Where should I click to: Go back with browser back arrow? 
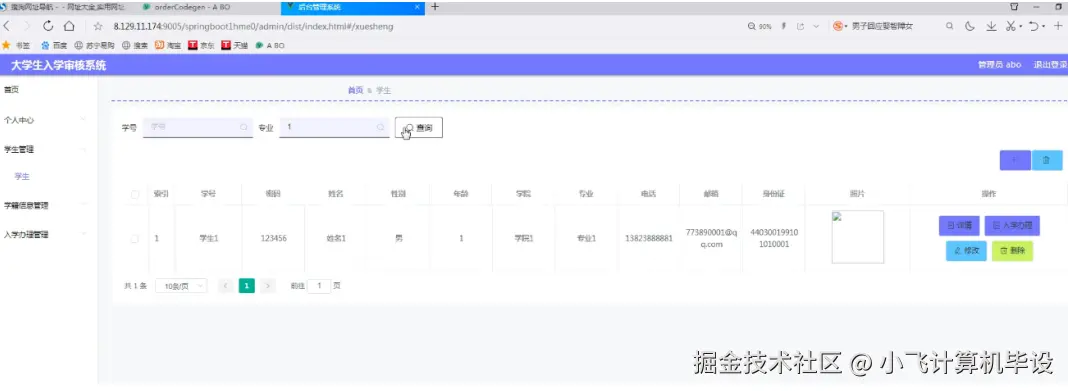click(x=7, y=27)
